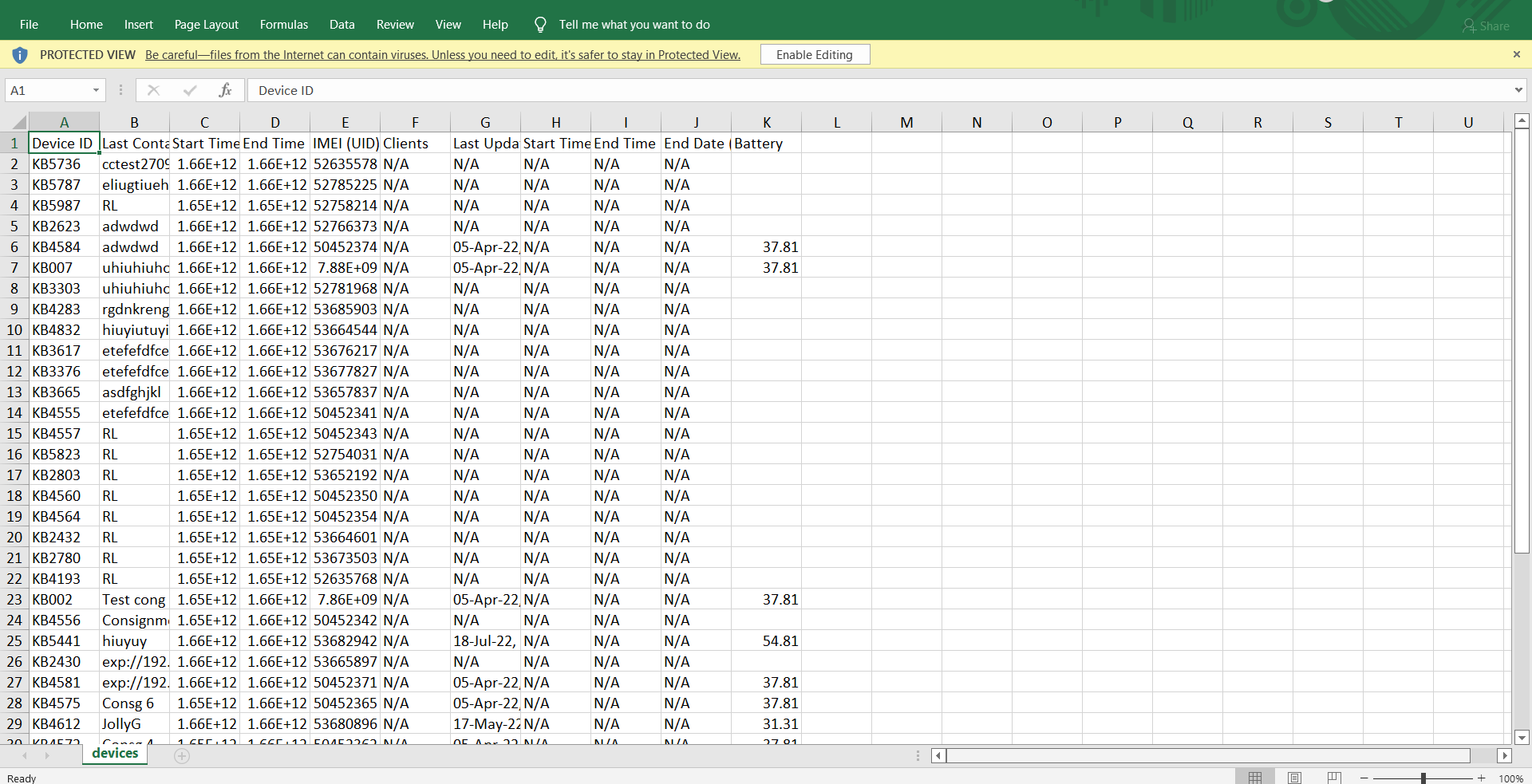Click the Protected View shield icon
This screenshot has width=1532, height=784.
pyautogui.click(x=20, y=55)
